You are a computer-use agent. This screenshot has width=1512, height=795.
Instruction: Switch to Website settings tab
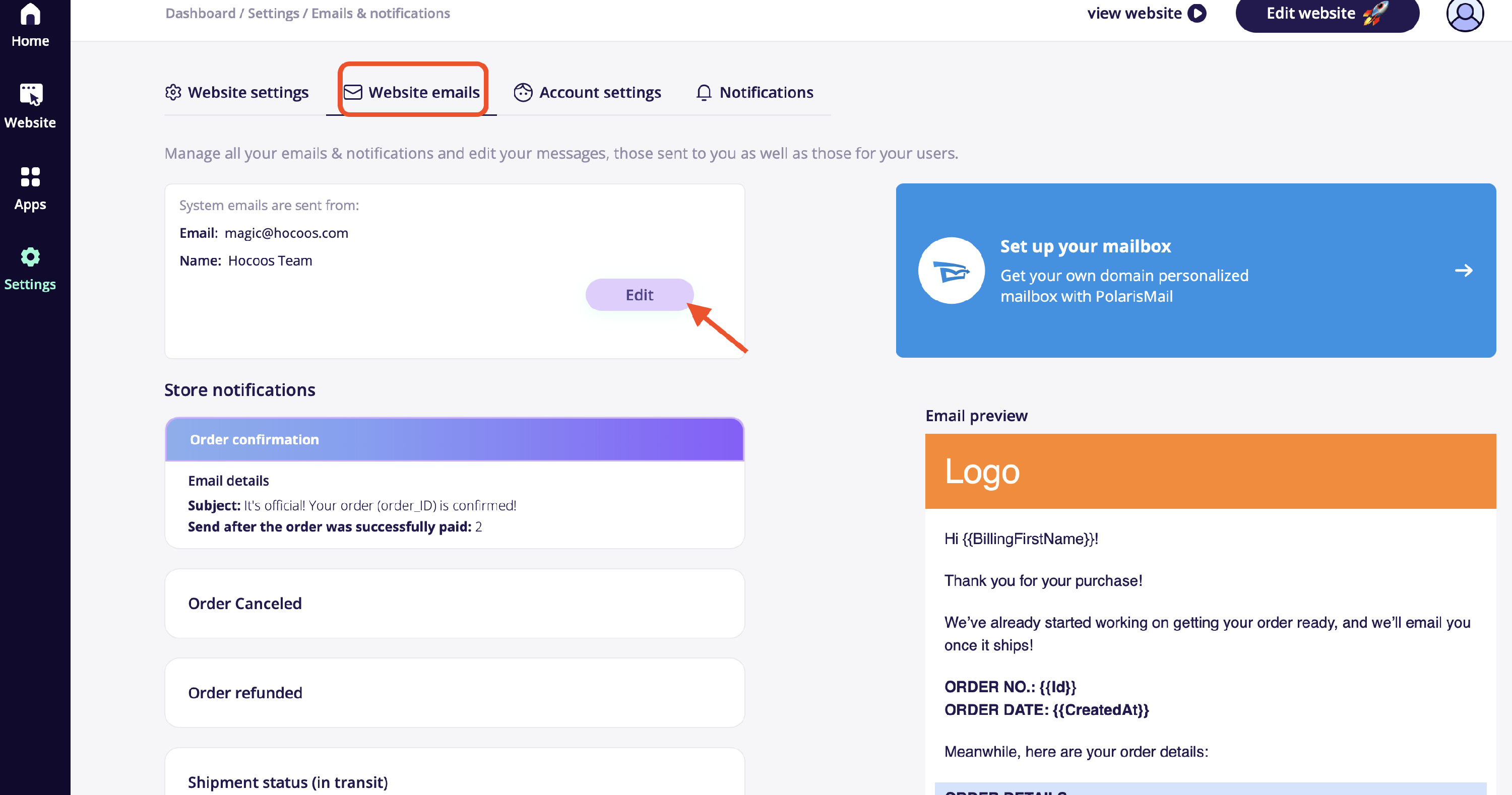tap(237, 92)
